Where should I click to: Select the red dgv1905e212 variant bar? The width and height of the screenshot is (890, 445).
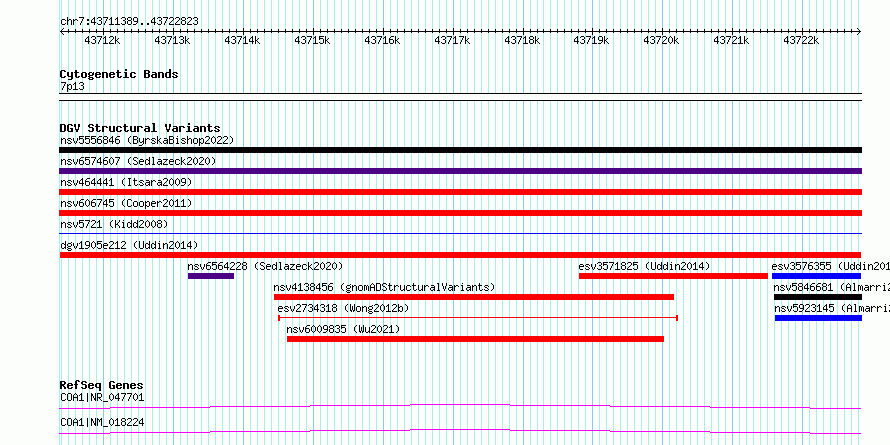tap(460, 255)
